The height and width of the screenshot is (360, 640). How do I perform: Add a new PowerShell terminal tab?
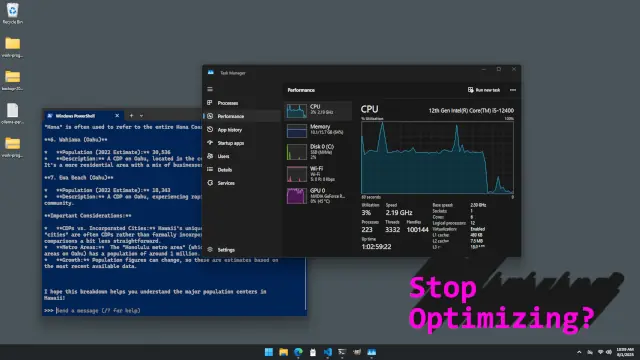click(131, 116)
